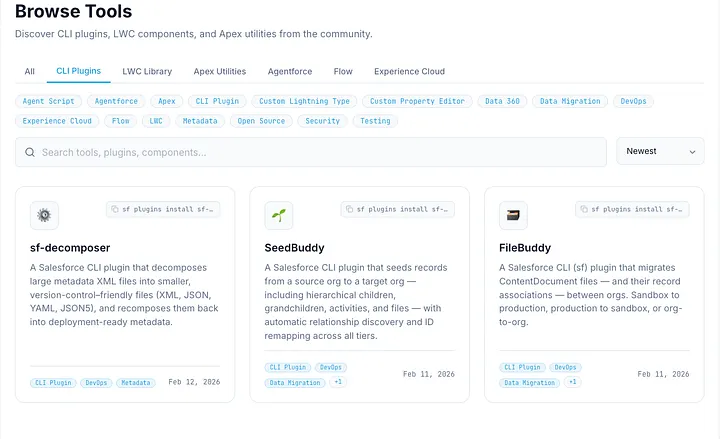
Task: Filter by Agentforce tag chip
Action: (x=116, y=101)
